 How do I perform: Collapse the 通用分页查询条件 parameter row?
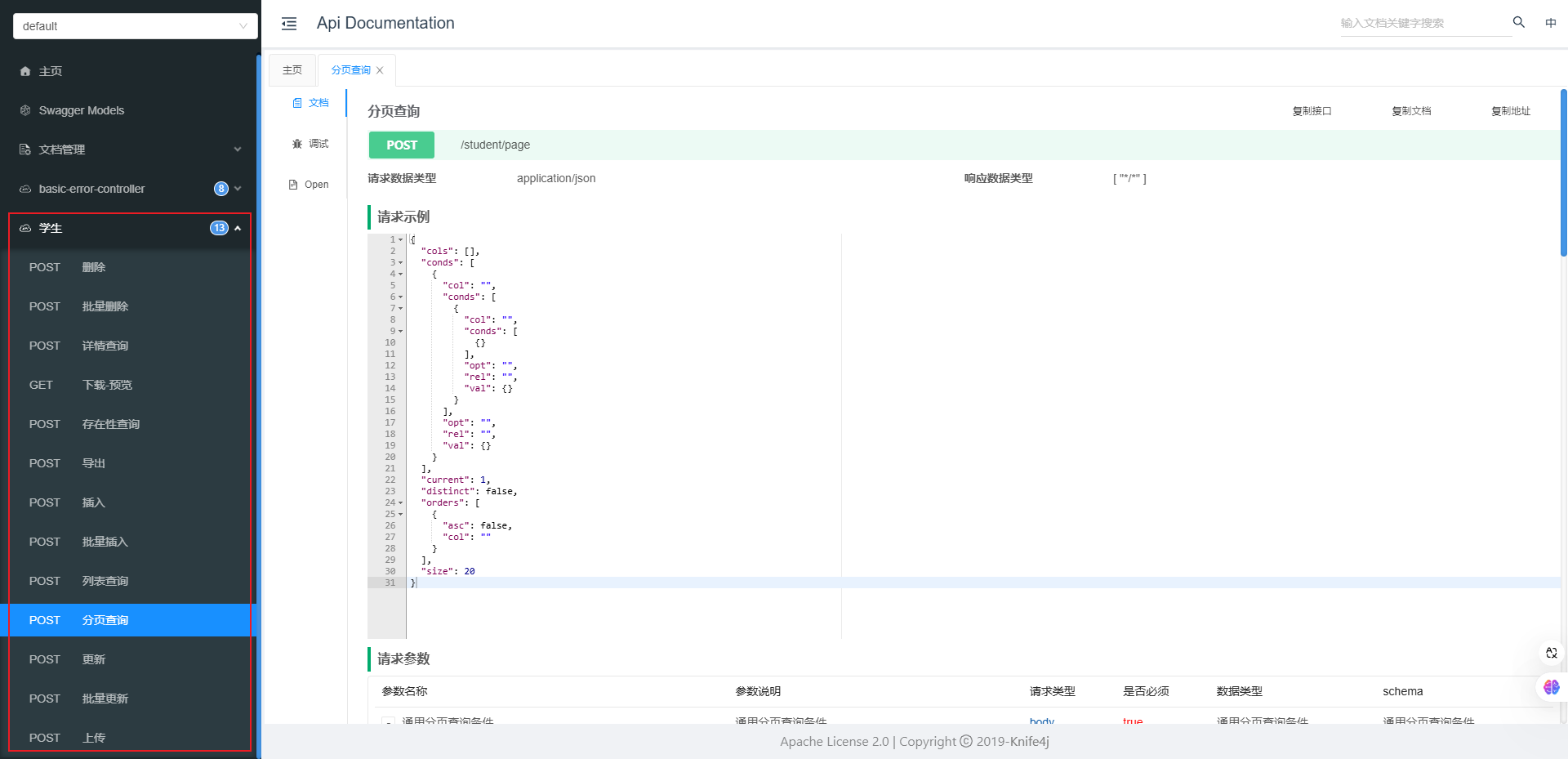[389, 722]
